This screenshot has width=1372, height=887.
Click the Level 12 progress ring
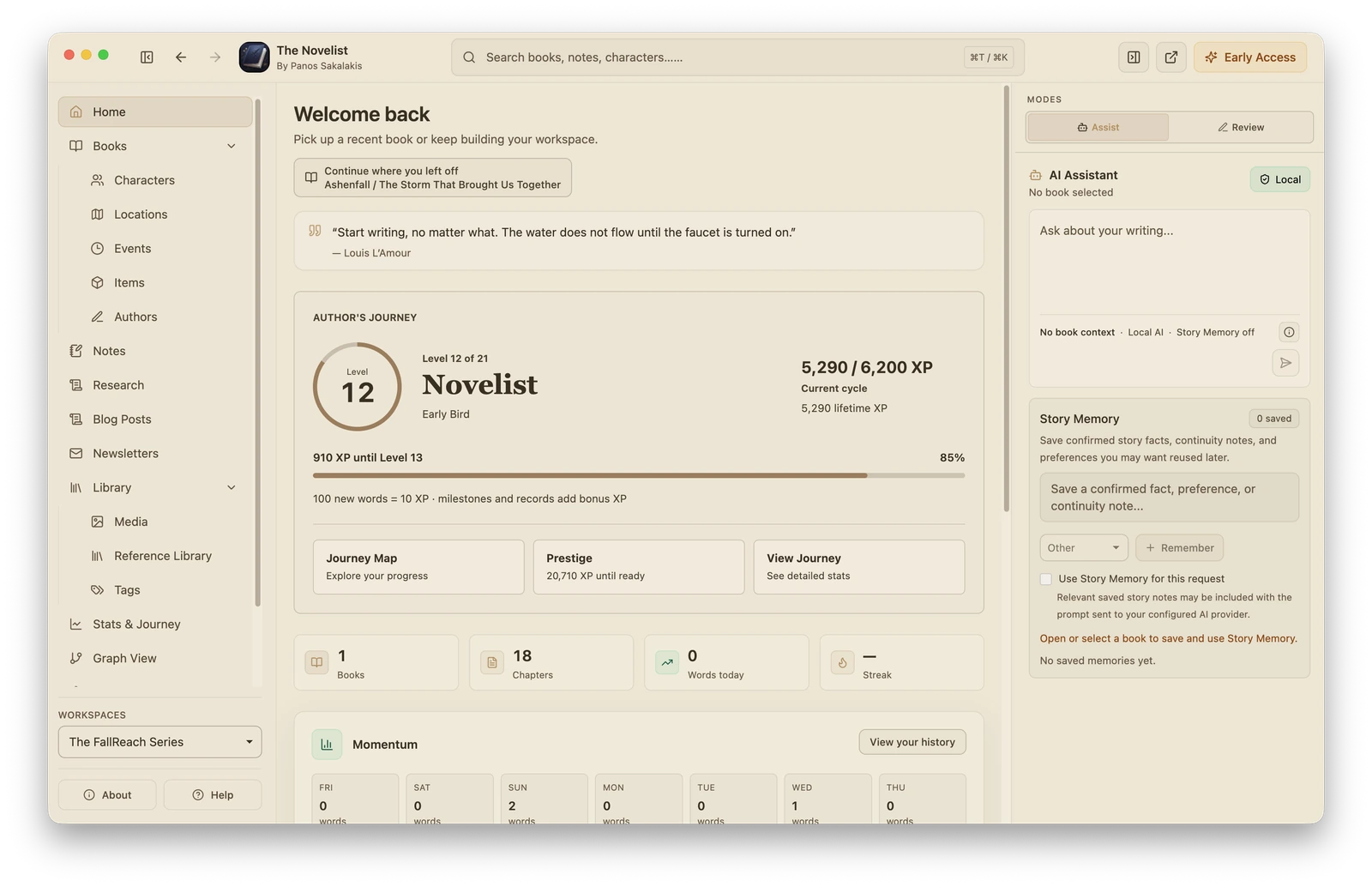tap(358, 387)
